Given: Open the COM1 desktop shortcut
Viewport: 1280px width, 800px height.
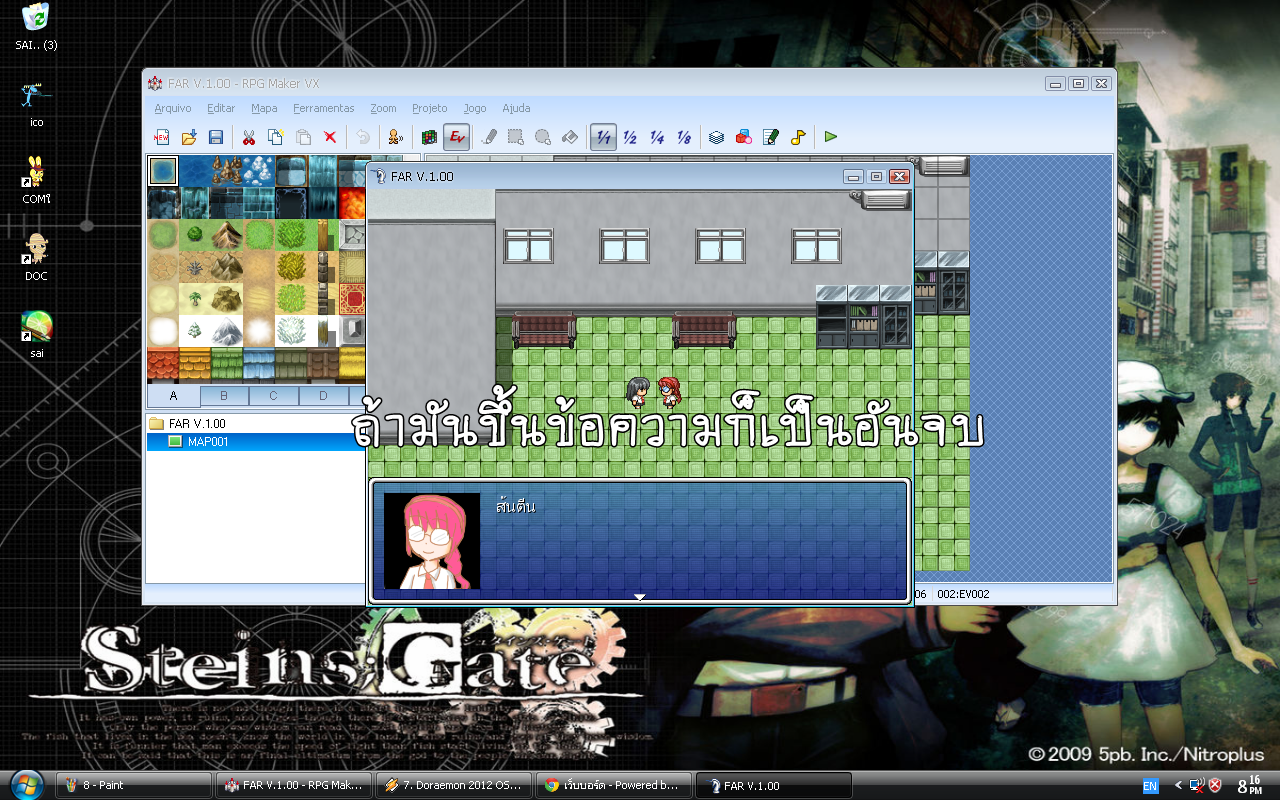Looking at the screenshot, I should point(37,181).
